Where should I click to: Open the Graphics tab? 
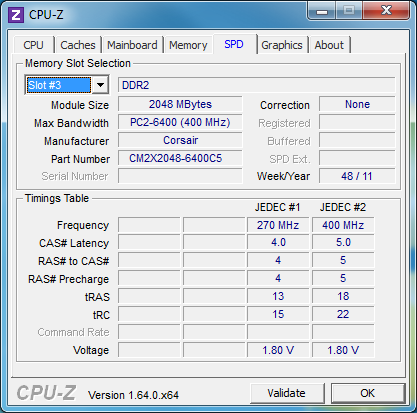(x=282, y=45)
